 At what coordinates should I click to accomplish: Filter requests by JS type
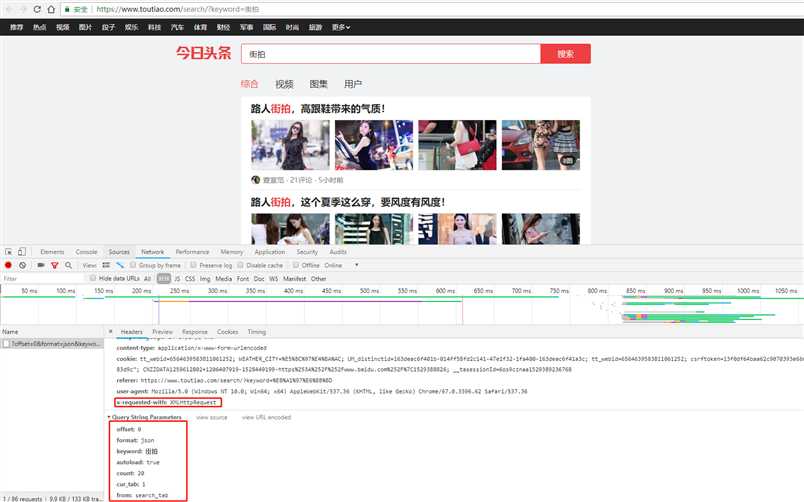pos(177,278)
